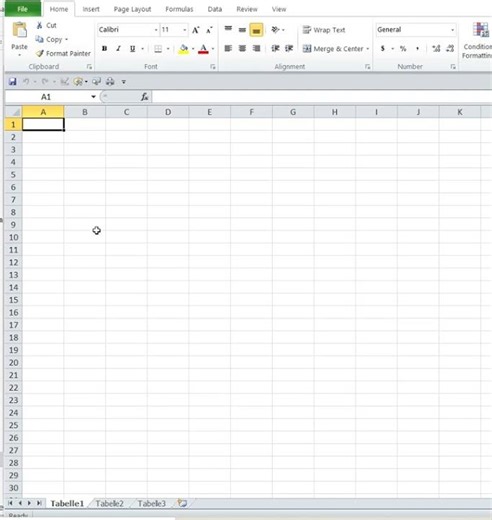This screenshot has height=520, width=492.
Task: Expand the General number format dropdown
Action: pyautogui.click(x=452, y=30)
